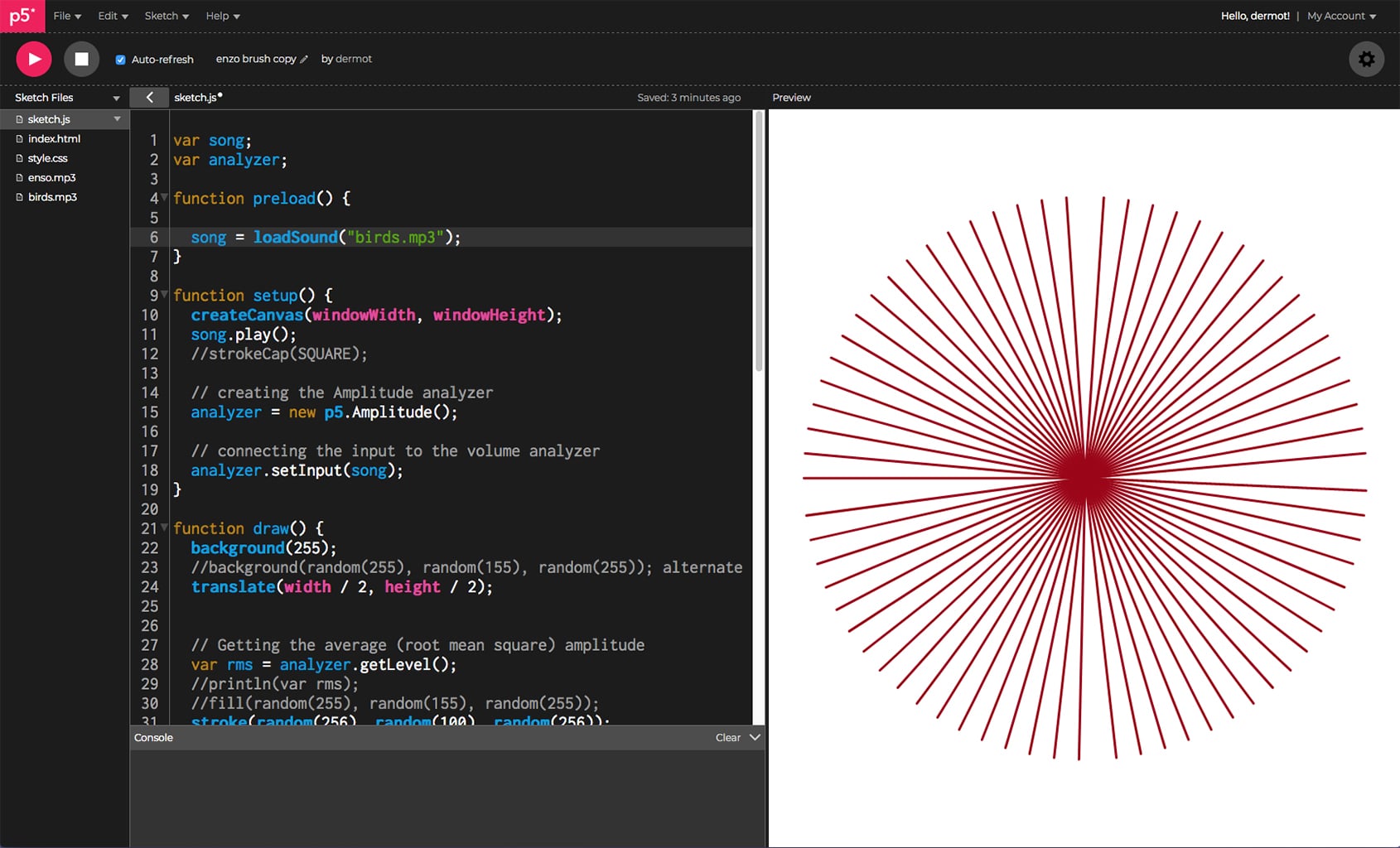
Task: Open the enso.mp3 file
Action: (51, 177)
